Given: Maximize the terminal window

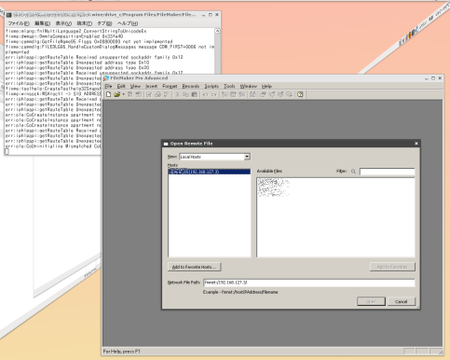Looking at the screenshot, I should [210, 15].
